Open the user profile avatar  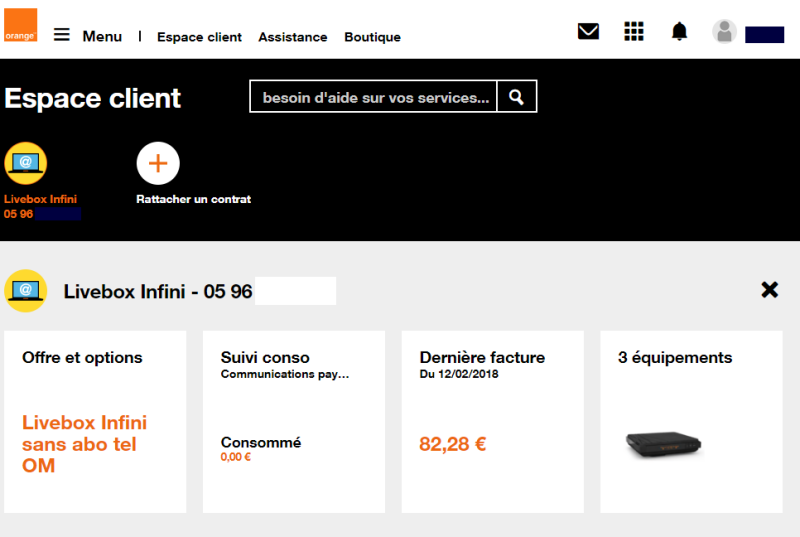[724, 32]
